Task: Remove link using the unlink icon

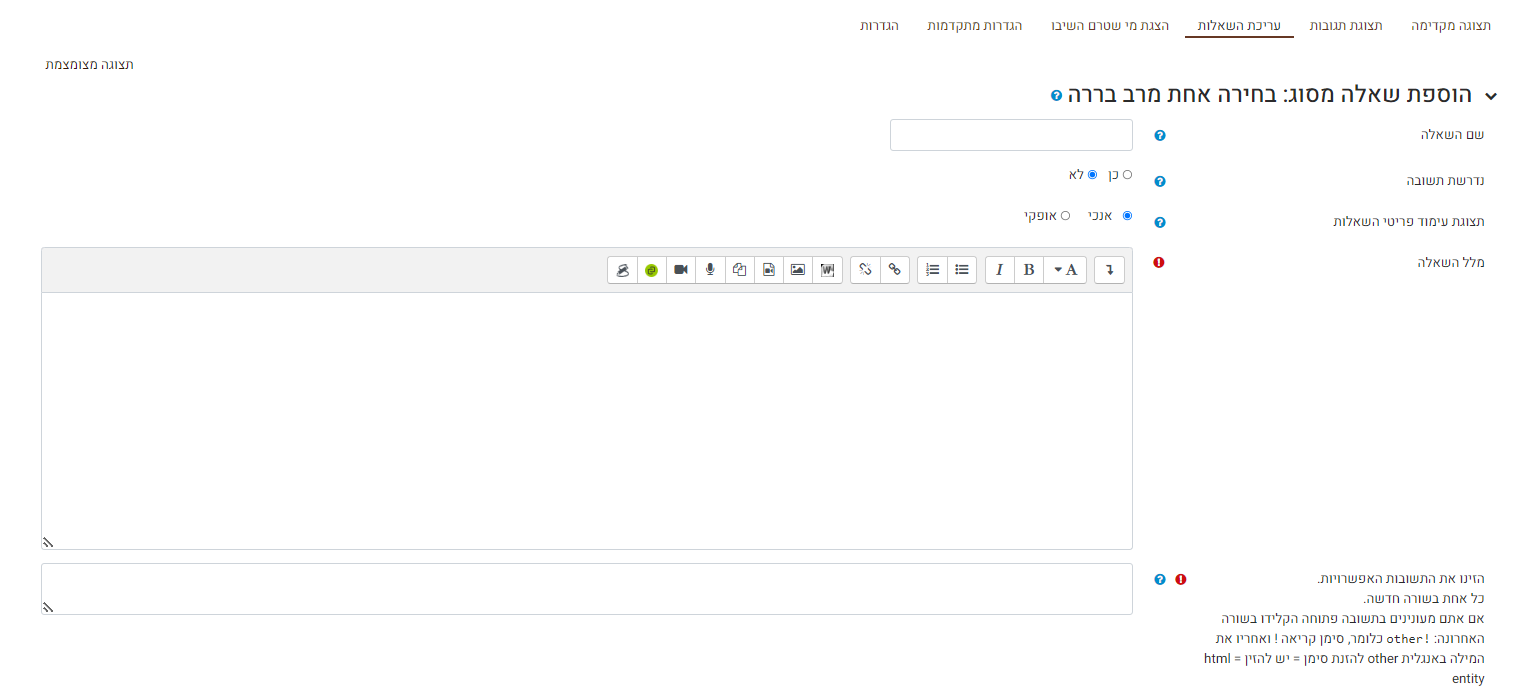Action: [866, 270]
